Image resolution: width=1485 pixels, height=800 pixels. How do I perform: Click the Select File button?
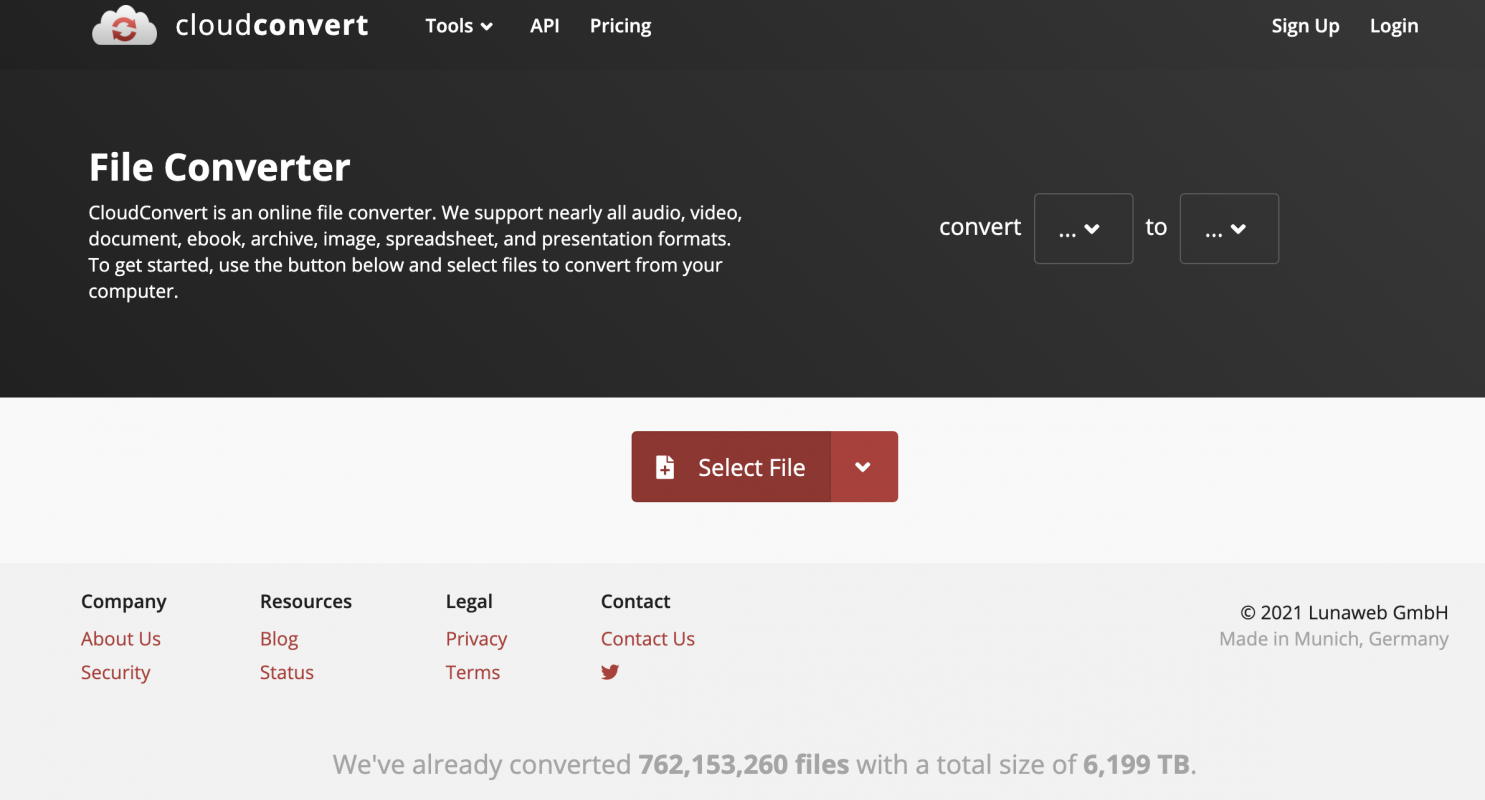click(x=731, y=467)
